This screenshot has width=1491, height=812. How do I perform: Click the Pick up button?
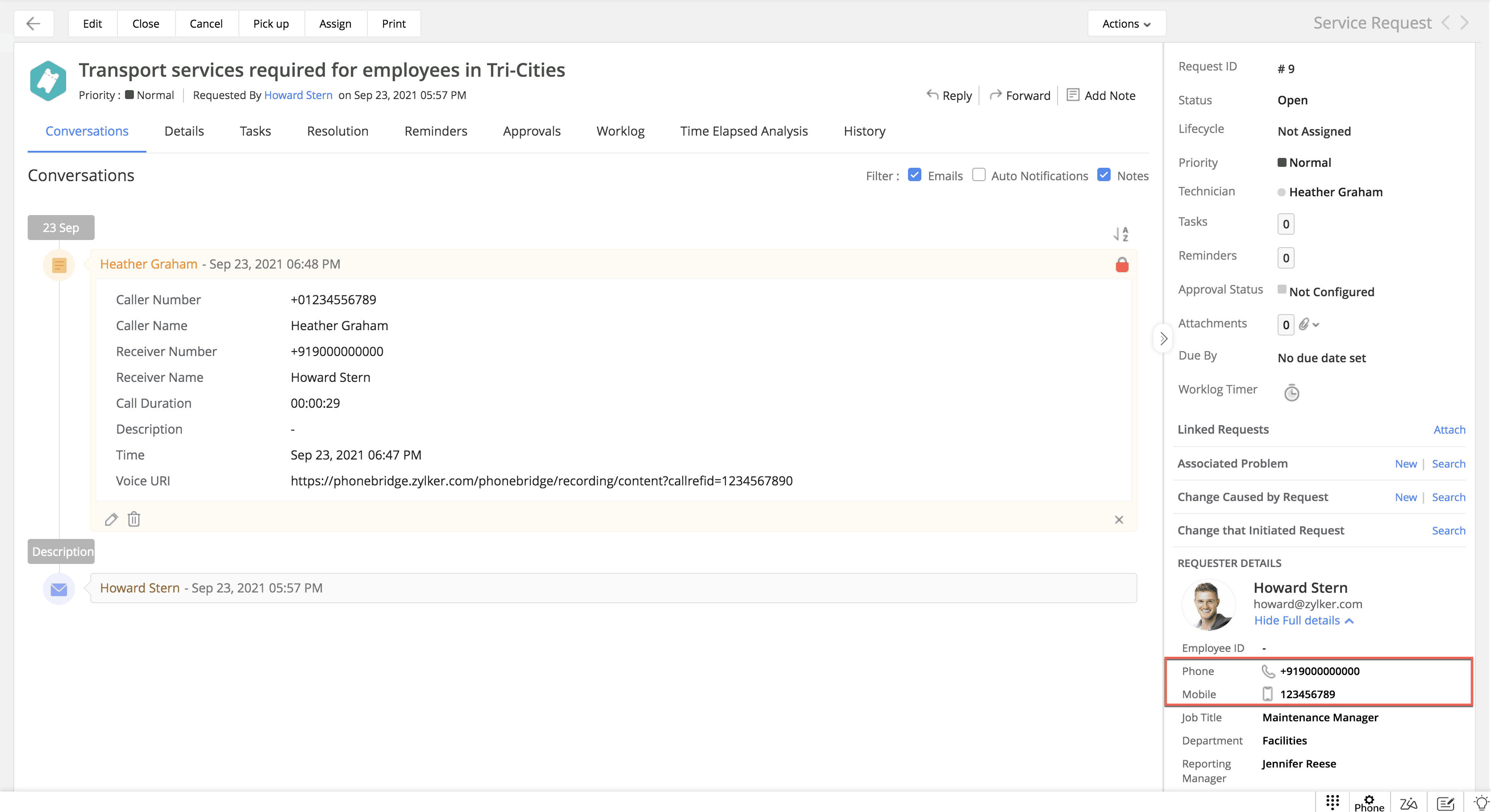pos(271,24)
